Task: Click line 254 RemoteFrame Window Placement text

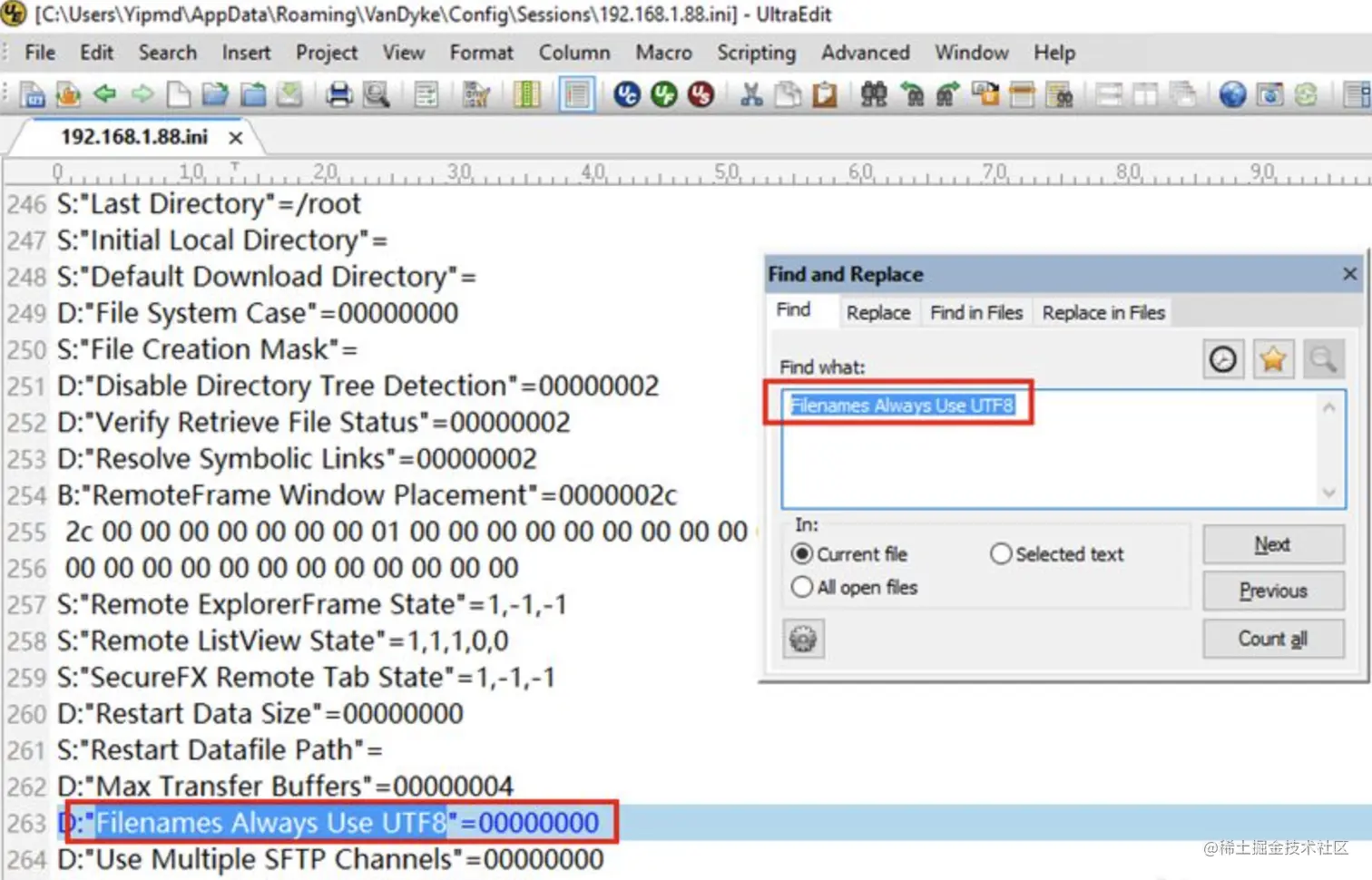Action: click(367, 495)
